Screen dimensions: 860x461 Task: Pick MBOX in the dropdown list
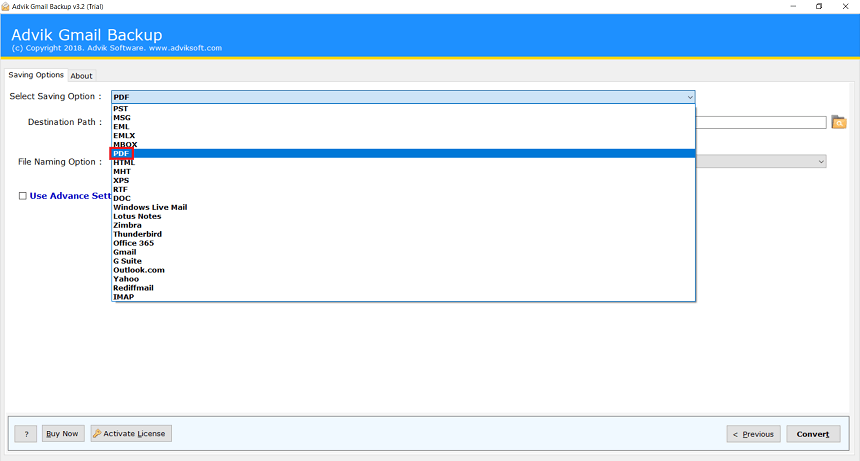[403, 144]
